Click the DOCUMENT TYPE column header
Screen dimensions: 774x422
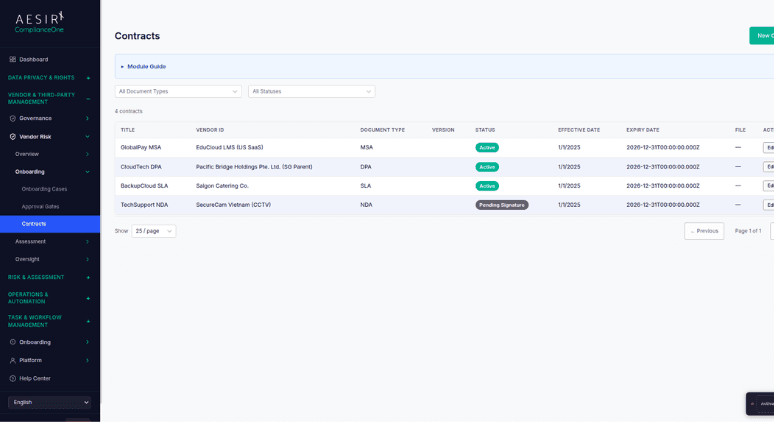383,130
